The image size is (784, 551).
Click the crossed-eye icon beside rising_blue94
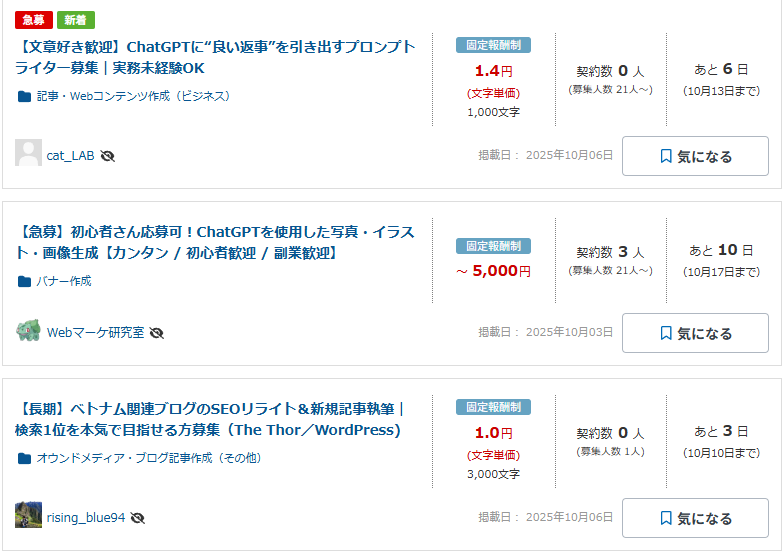[138, 518]
